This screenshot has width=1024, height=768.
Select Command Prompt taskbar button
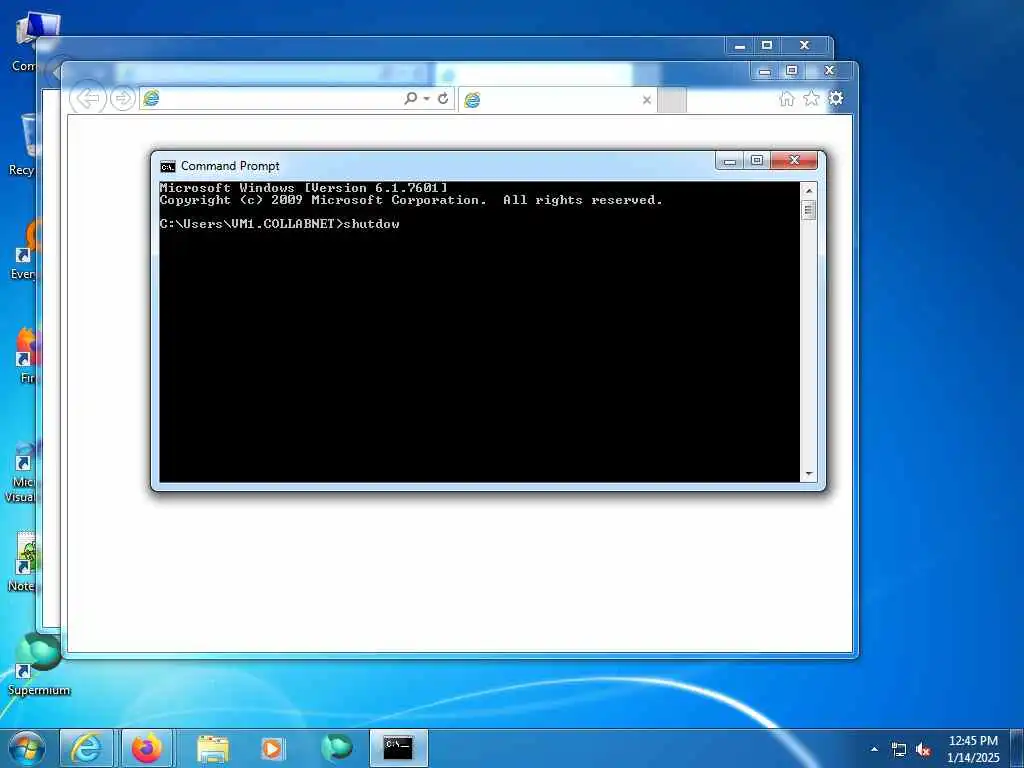pos(398,748)
